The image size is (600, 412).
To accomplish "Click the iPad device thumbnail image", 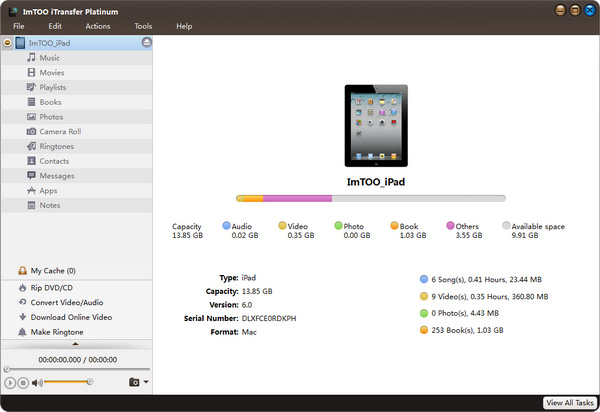I will point(376,126).
